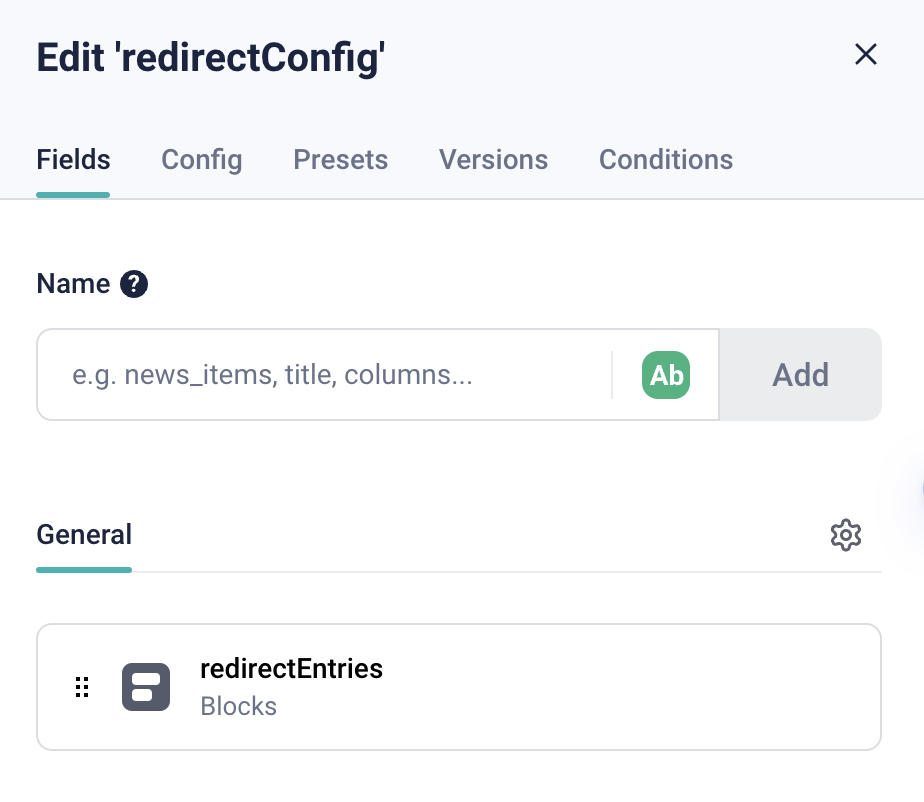Click the Blocks label under redirectEntries
This screenshot has width=924, height=802.
coord(237,706)
